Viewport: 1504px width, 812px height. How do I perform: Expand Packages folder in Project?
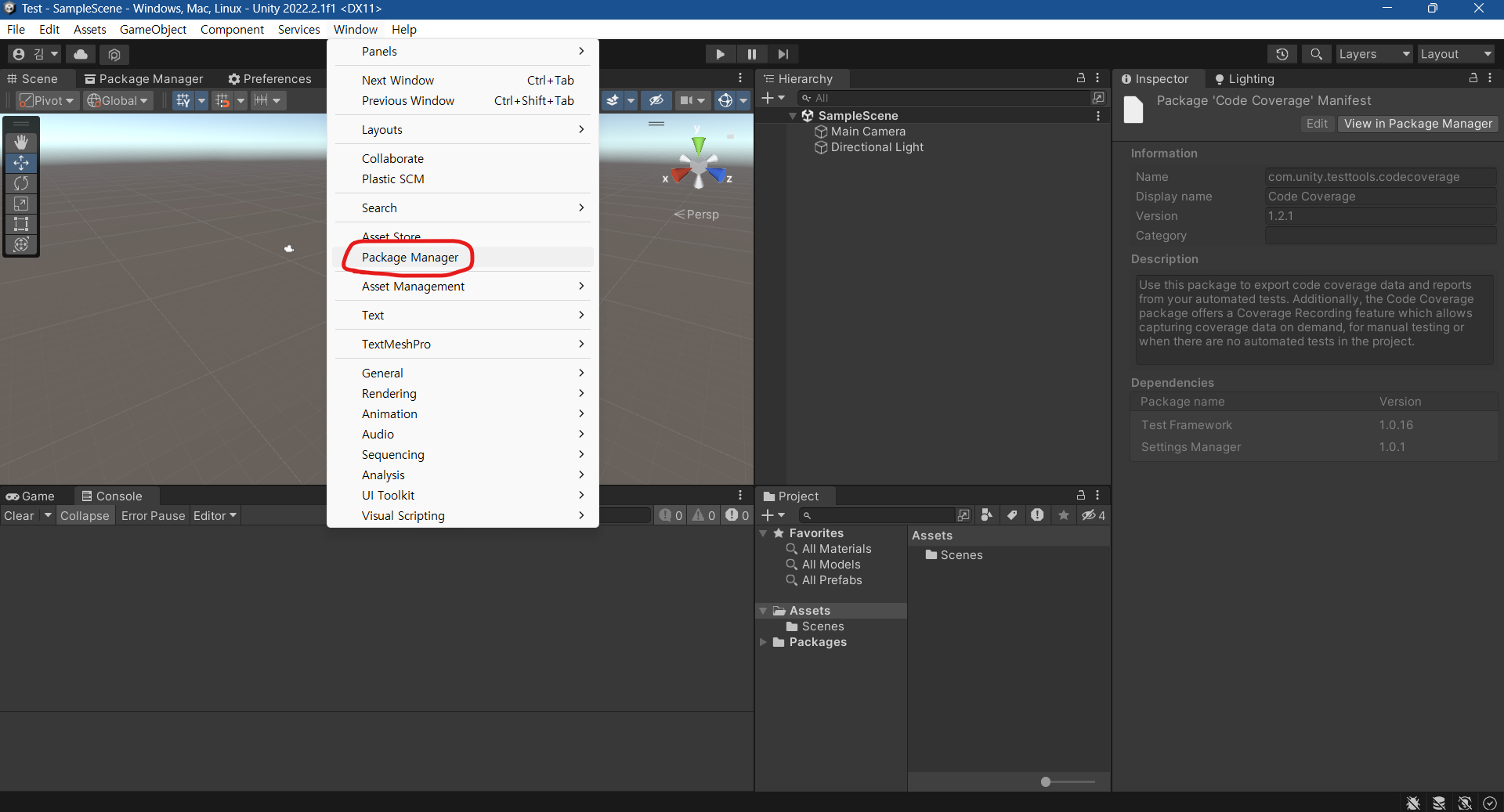pos(763,642)
